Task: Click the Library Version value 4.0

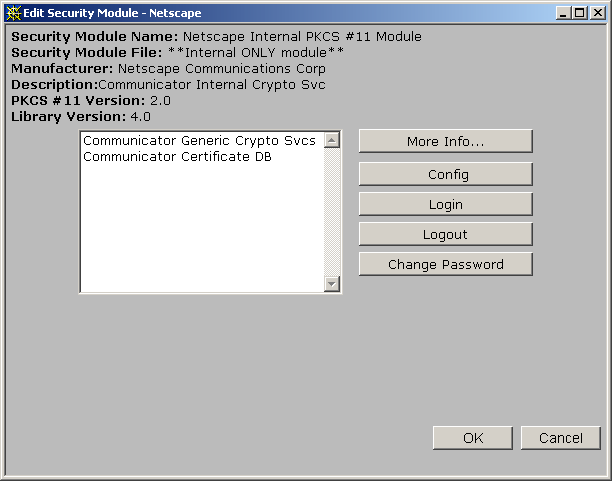Action: coord(141,117)
